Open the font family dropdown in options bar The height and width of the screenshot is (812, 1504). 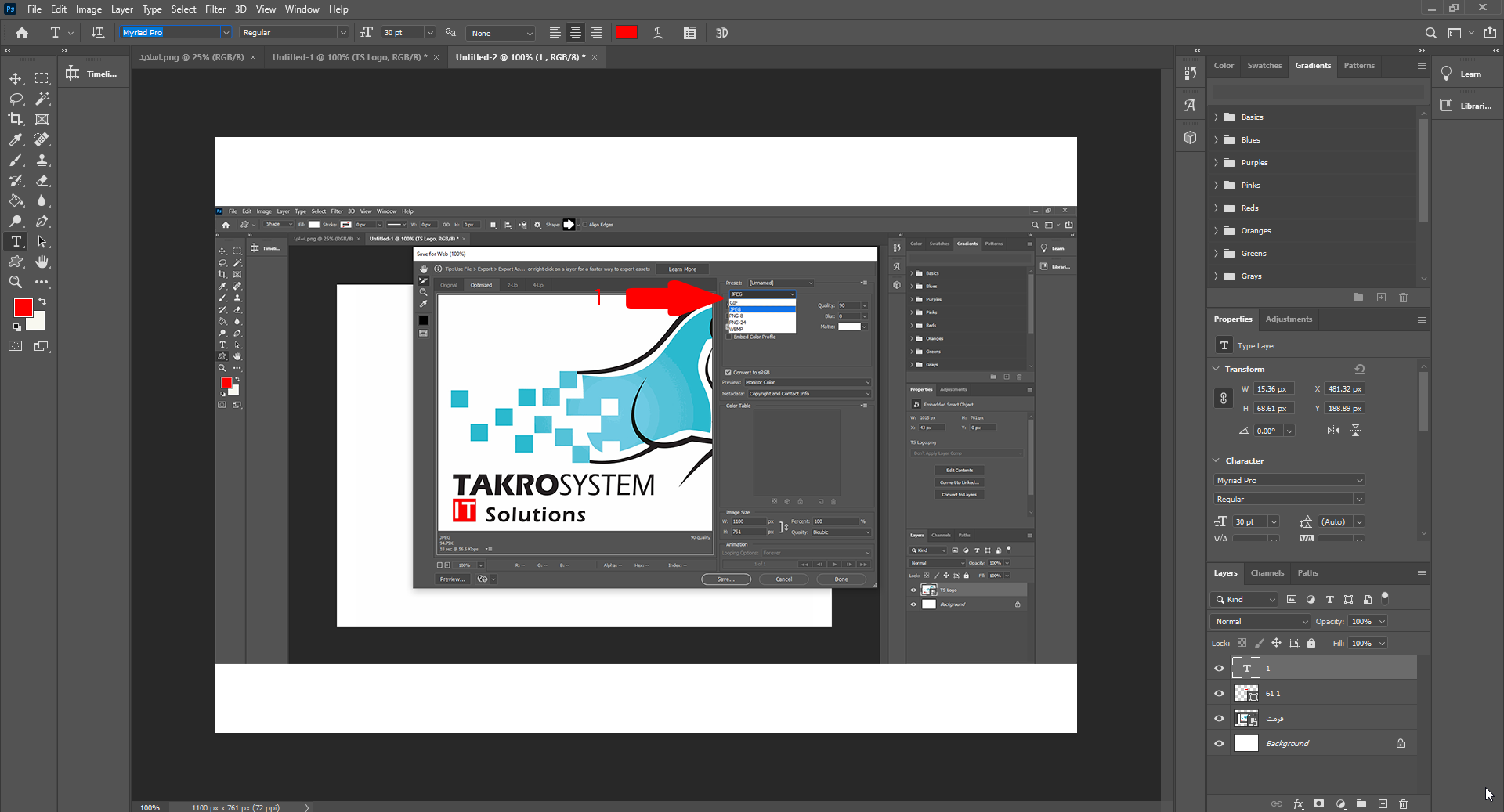pyautogui.click(x=226, y=33)
